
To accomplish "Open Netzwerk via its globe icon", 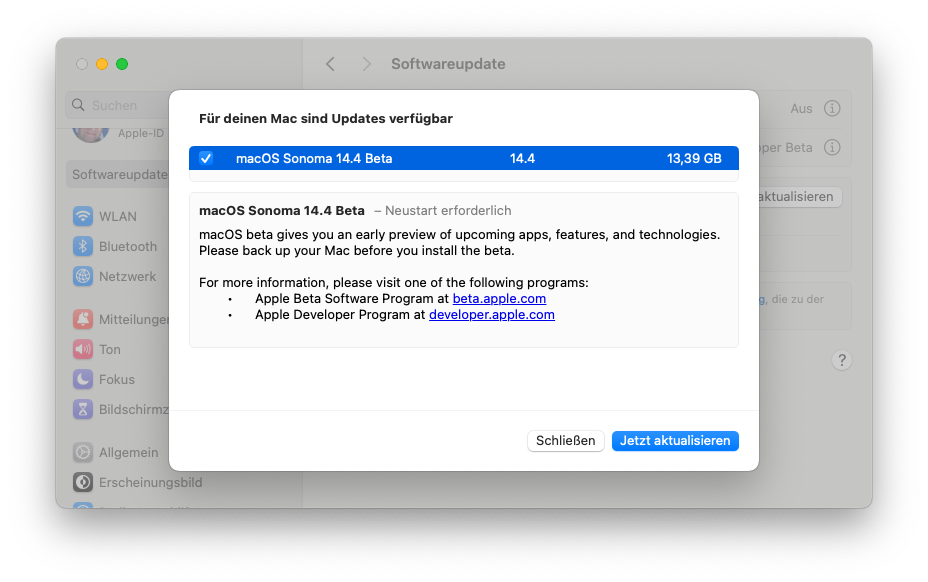I will (x=83, y=277).
